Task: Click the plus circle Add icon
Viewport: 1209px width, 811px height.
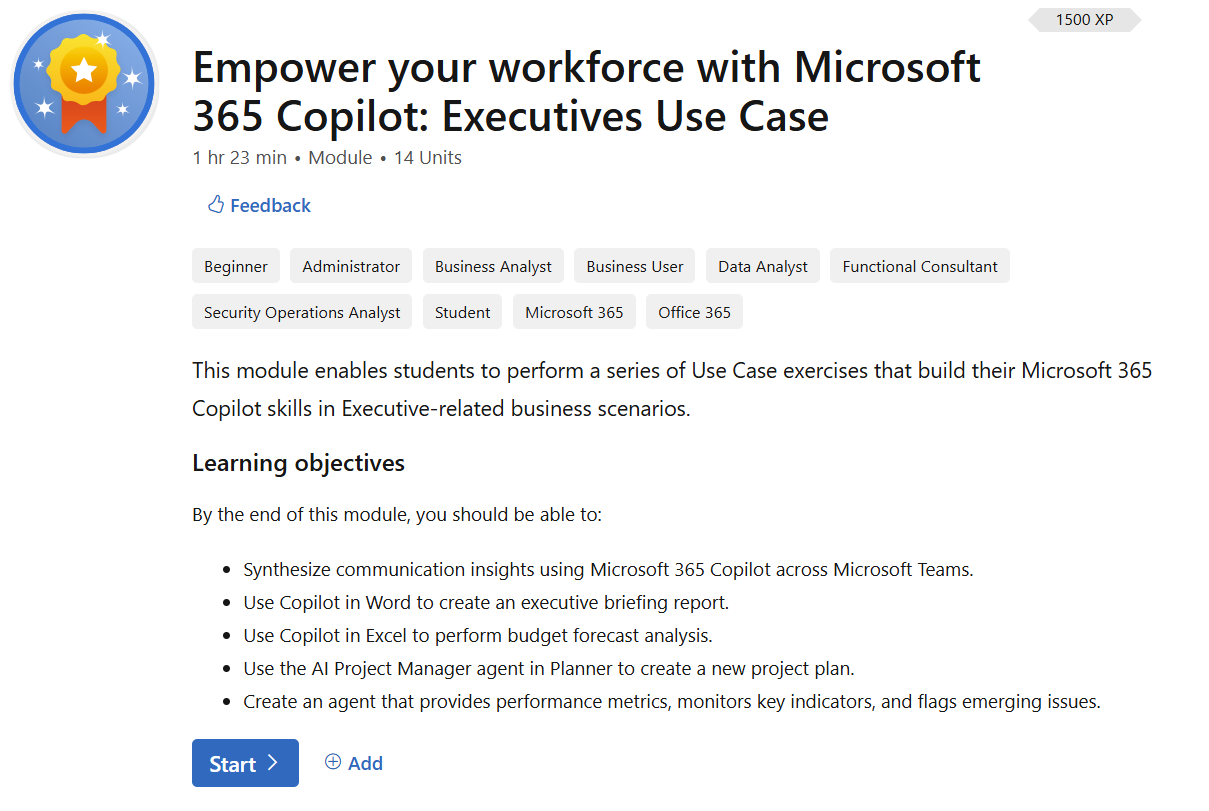Action: point(333,762)
